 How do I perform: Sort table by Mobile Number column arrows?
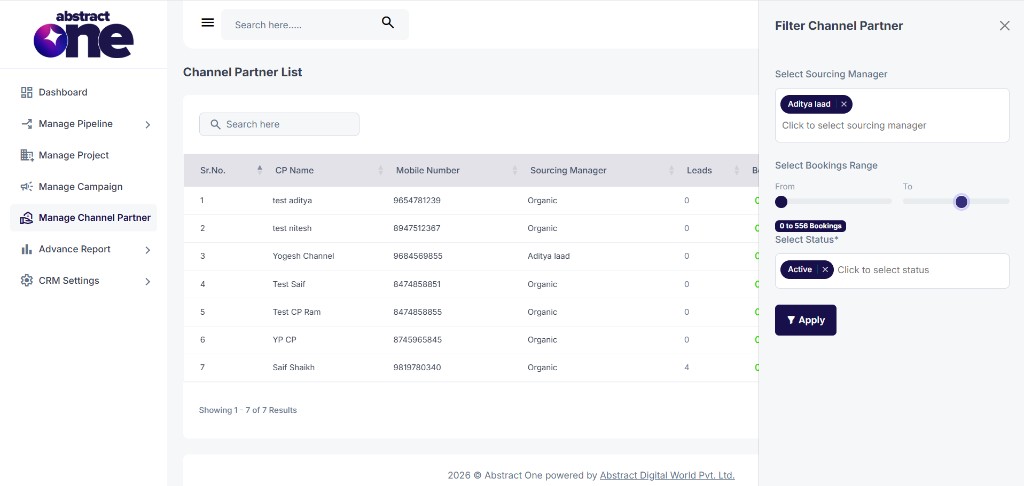515,170
